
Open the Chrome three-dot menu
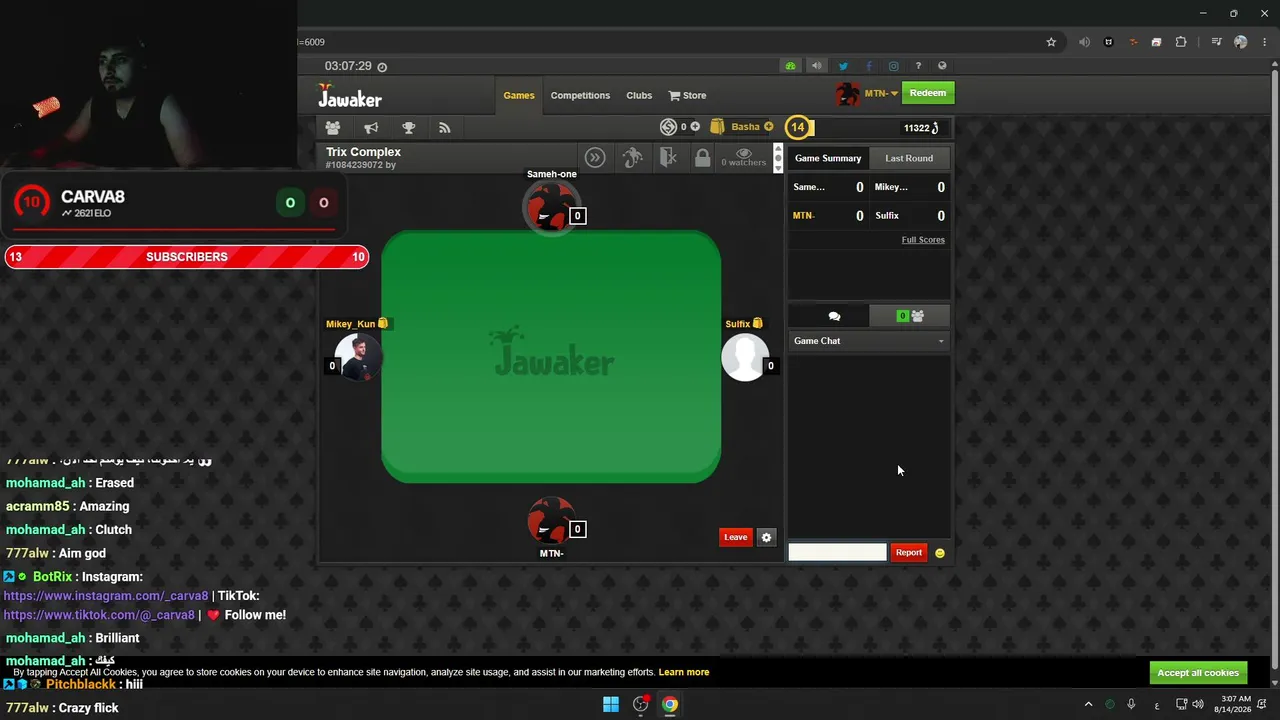[1265, 42]
